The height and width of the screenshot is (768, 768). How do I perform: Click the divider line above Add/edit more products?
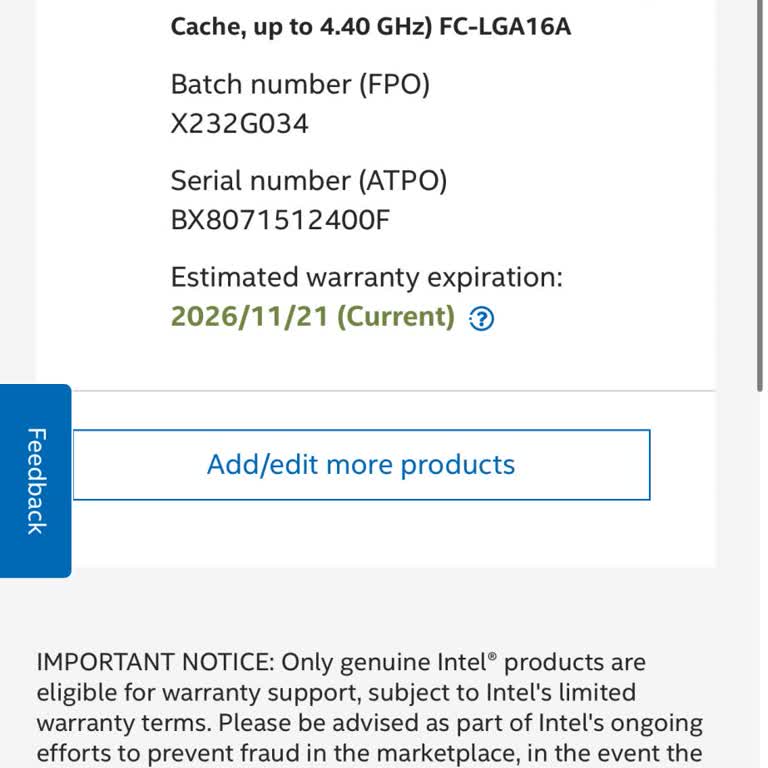tap(376, 390)
